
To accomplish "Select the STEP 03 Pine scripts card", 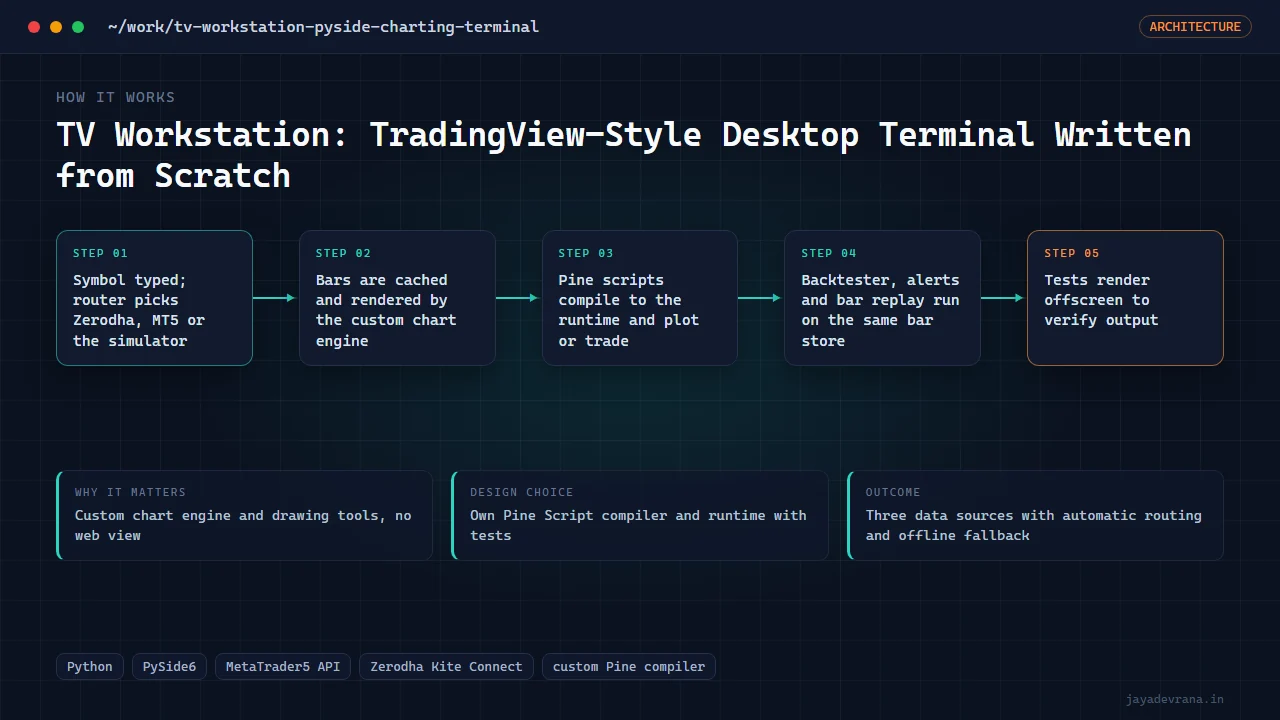I will (x=640, y=298).
